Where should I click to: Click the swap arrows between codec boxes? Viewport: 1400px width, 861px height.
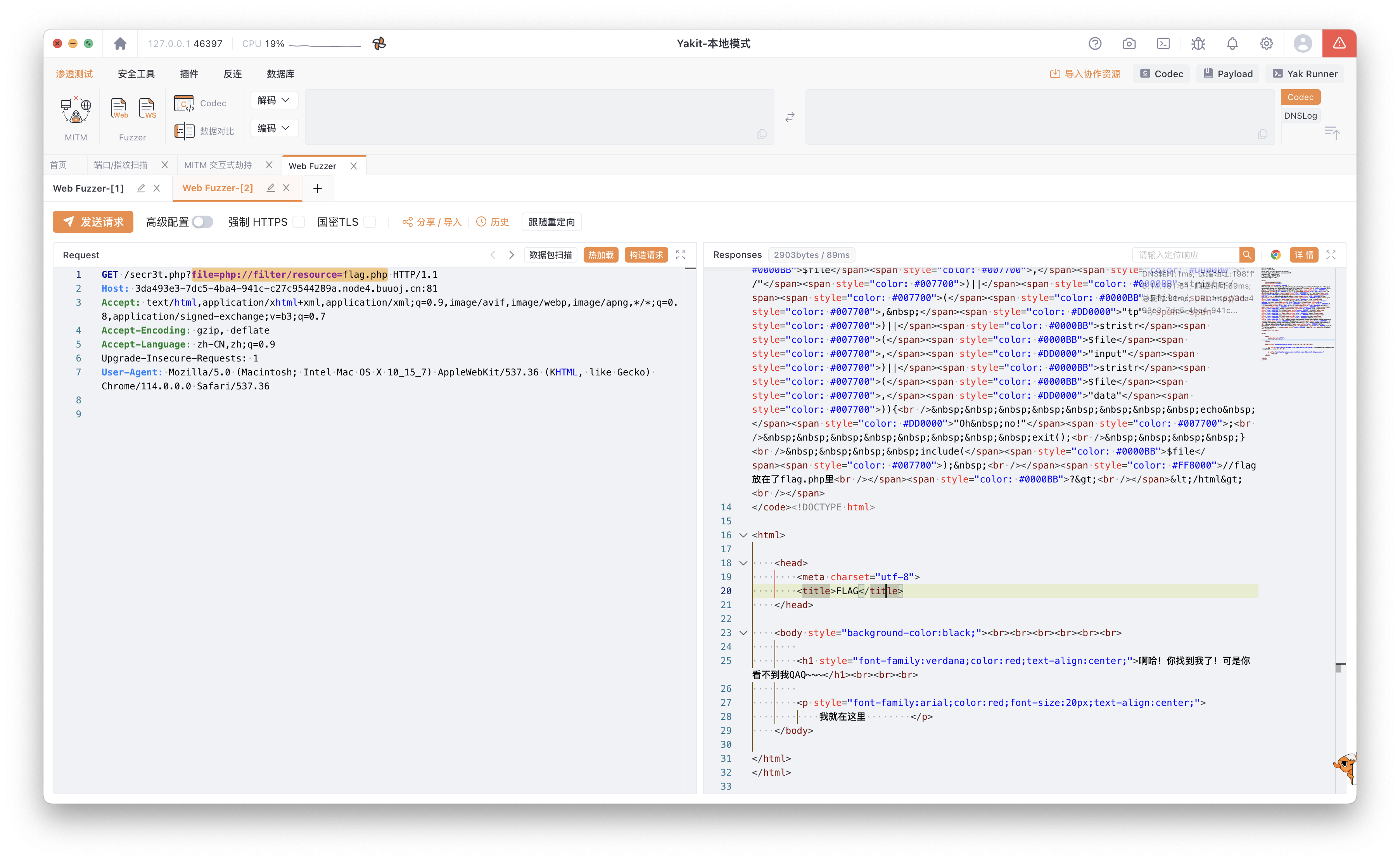coord(790,117)
